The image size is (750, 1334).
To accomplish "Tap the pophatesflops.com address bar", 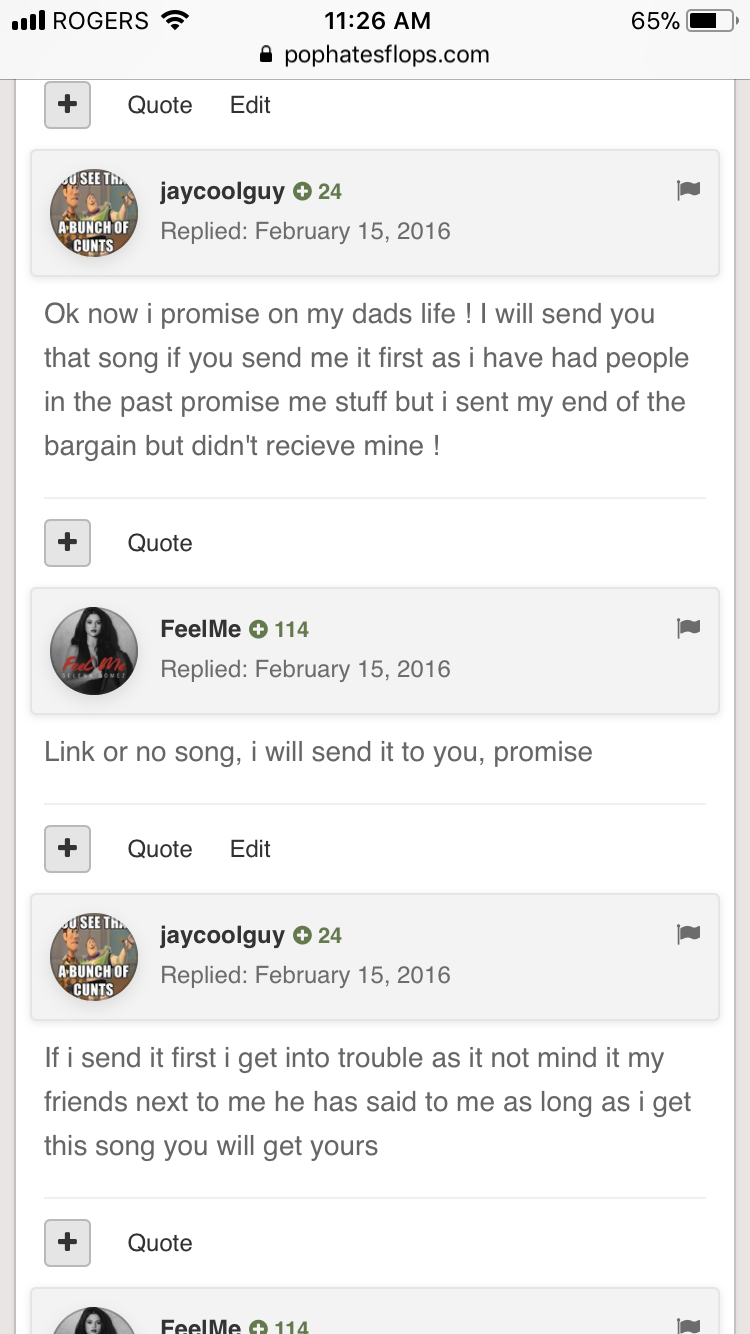I will [x=375, y=54].
